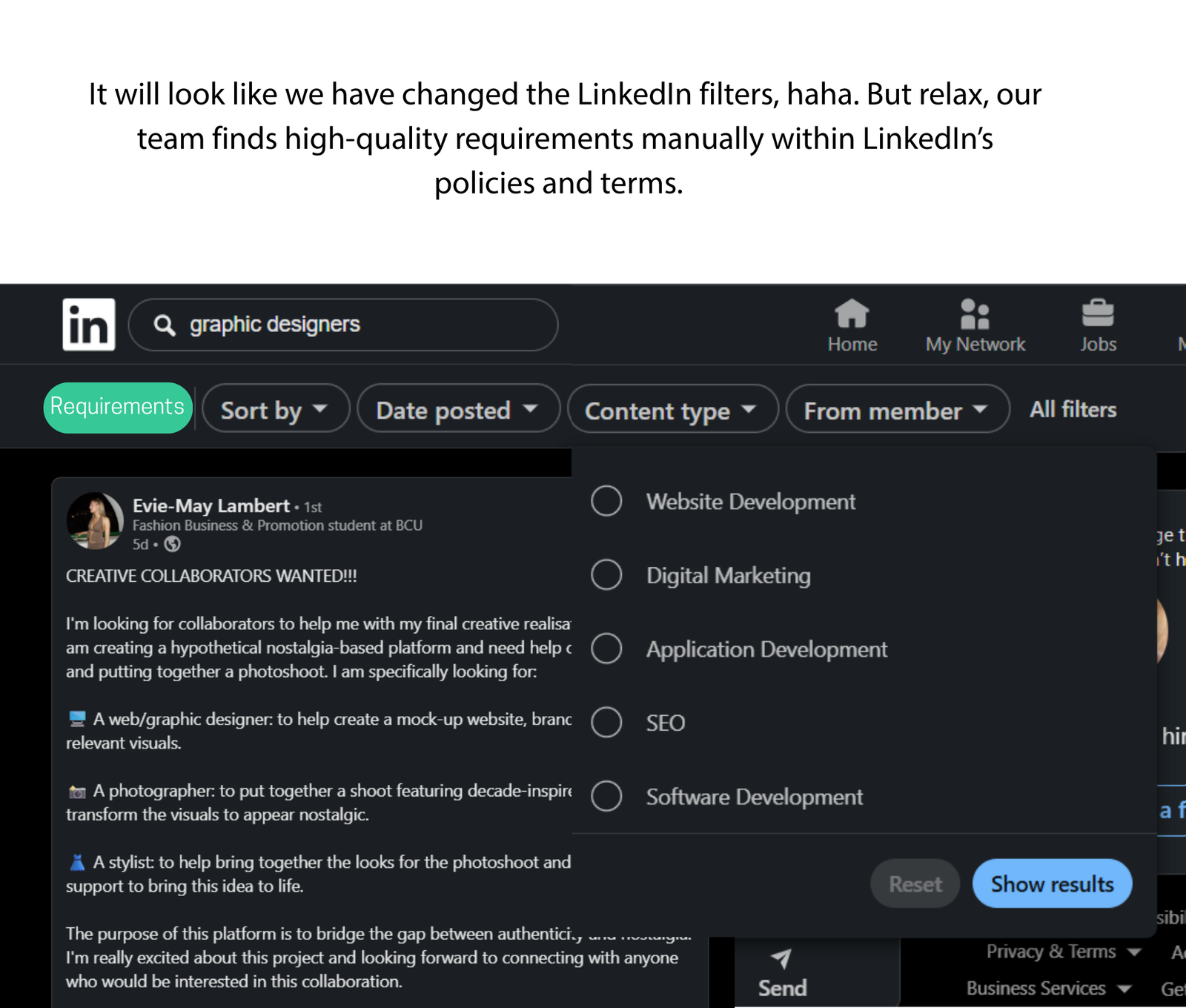Click the graphic designers search field

[343, 325]
